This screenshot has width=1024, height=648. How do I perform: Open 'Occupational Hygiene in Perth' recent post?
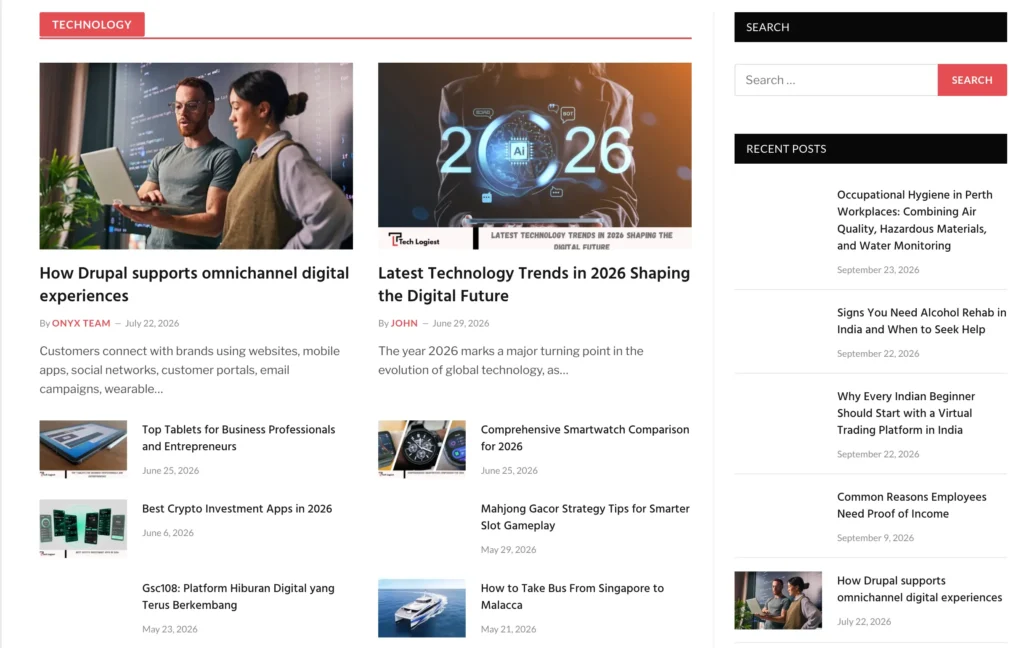pyautogui.click(x=914, y=220)
